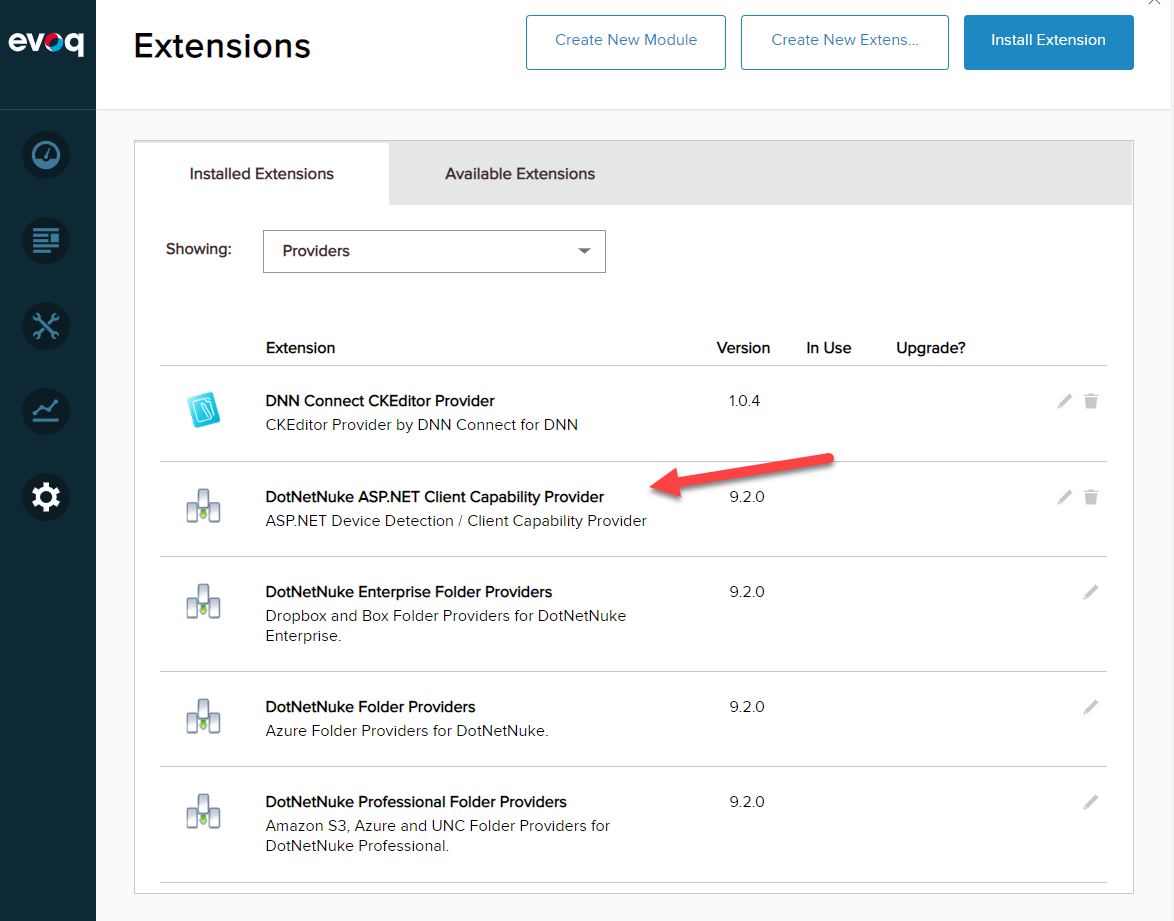1174x921 pixels.
Task: Click 'Azure Folder Providers for DotNetNuke.' description
Action: [407, 731]
